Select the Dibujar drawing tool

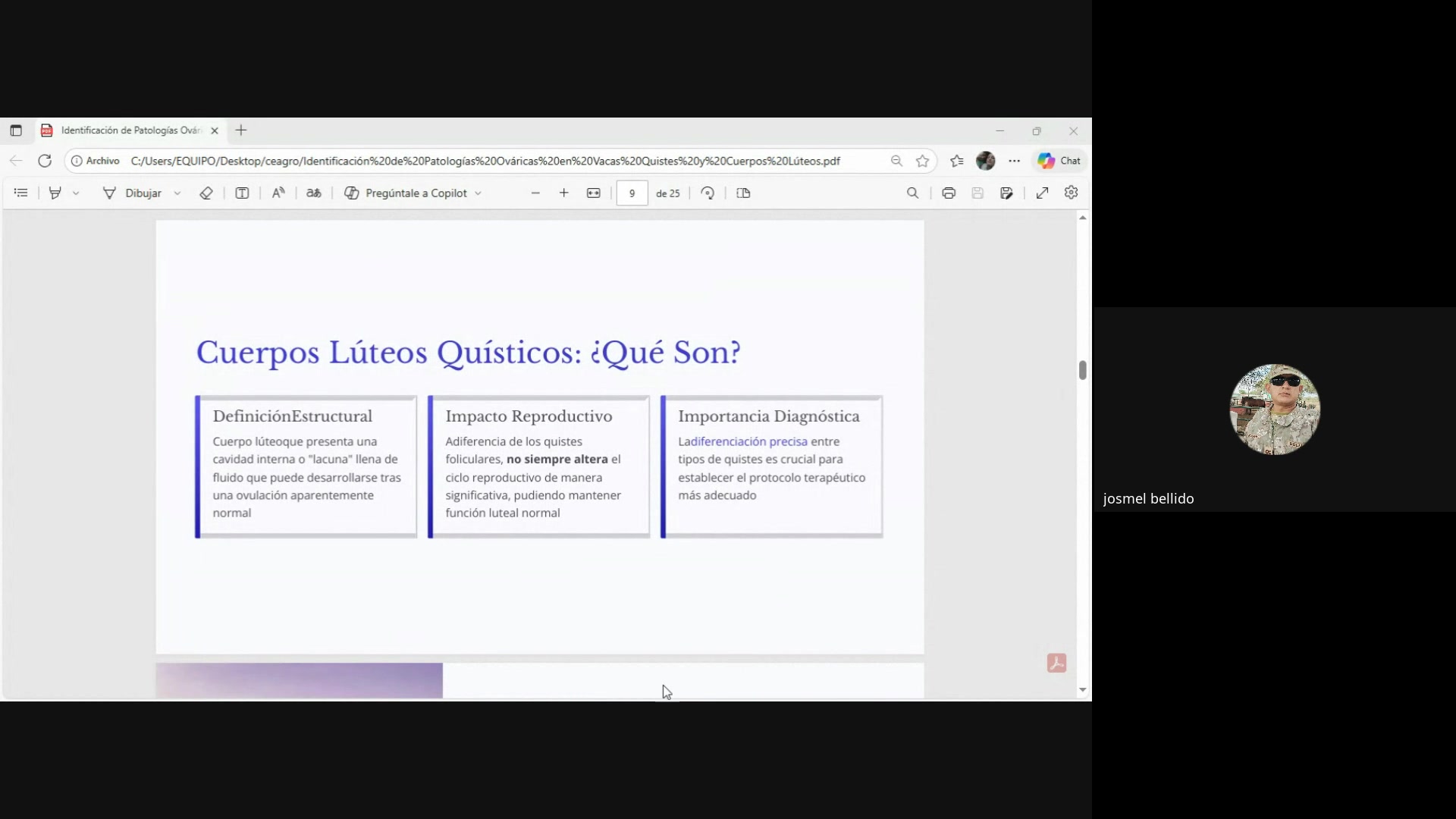[x=141, y=193]
